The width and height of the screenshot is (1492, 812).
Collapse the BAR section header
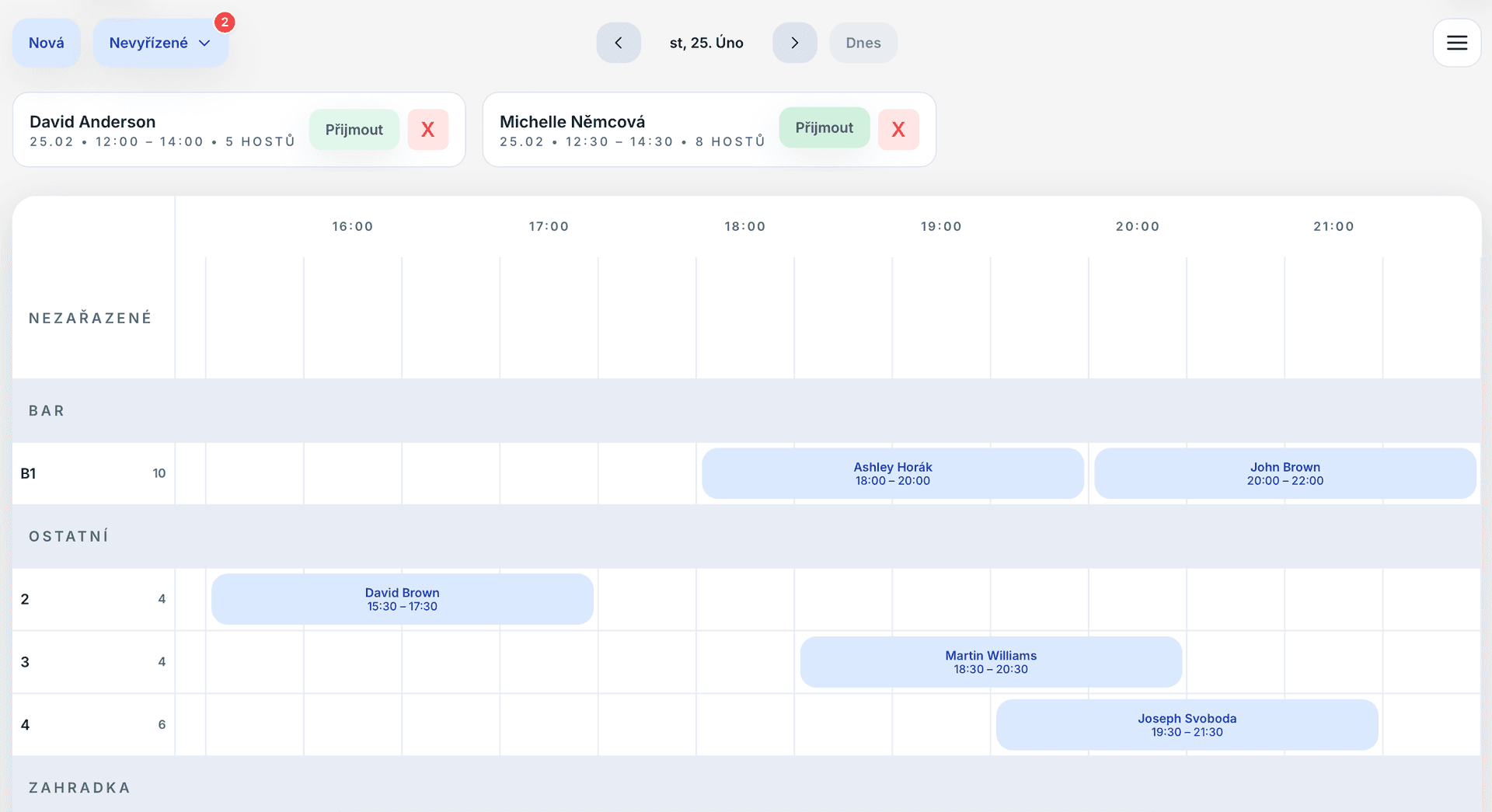click(x=47, y=411)
